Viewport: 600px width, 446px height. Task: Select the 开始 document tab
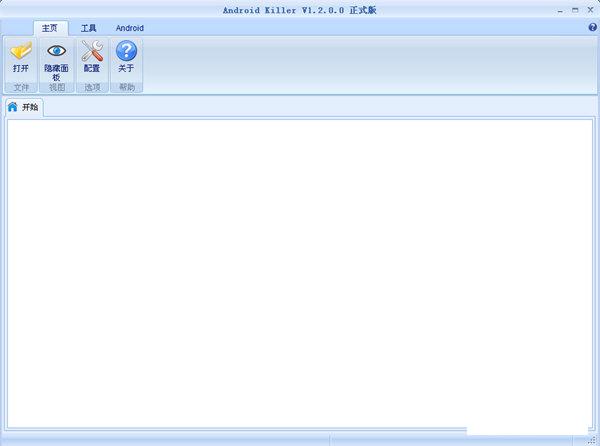point(30,107)
